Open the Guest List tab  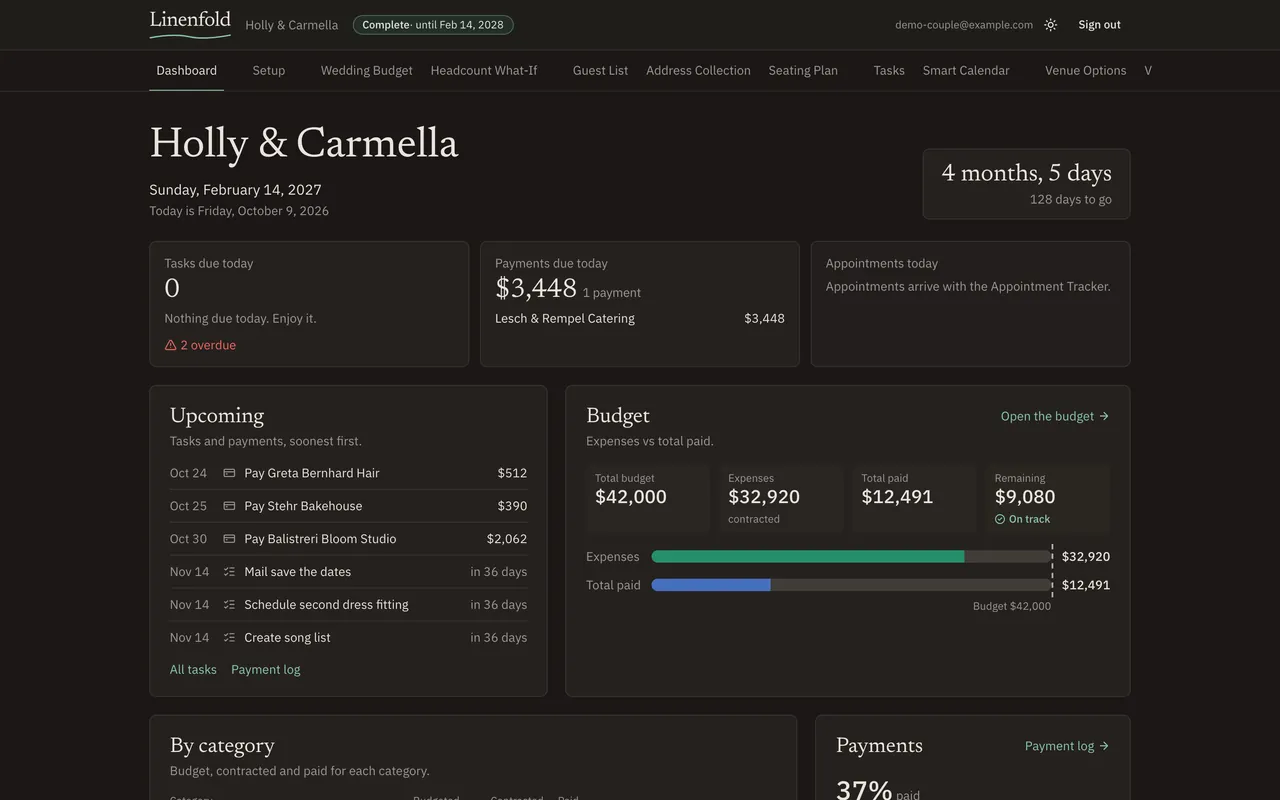(601, 70)
